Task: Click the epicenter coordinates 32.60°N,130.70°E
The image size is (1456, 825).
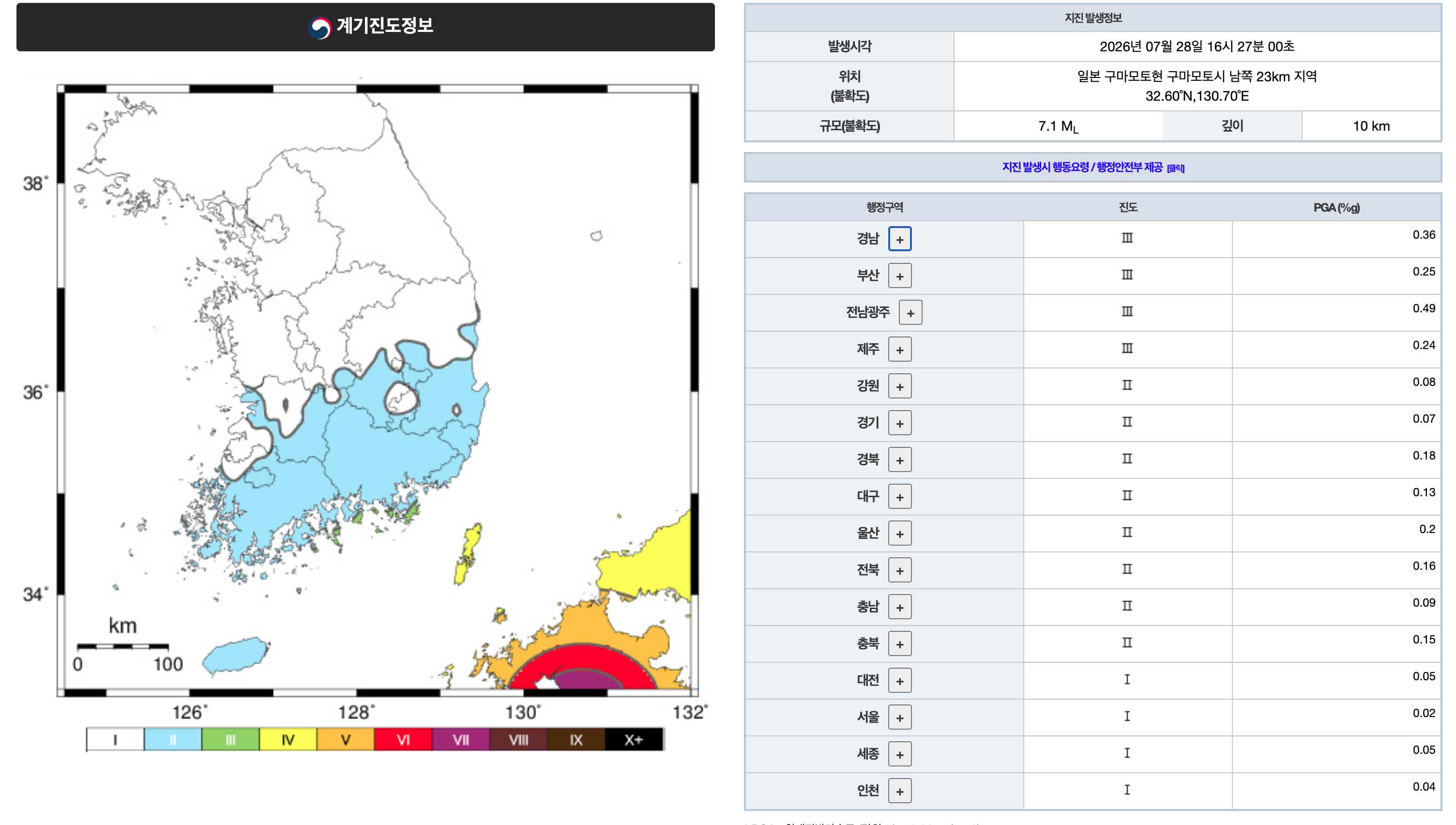Action: coord(1197,96)
